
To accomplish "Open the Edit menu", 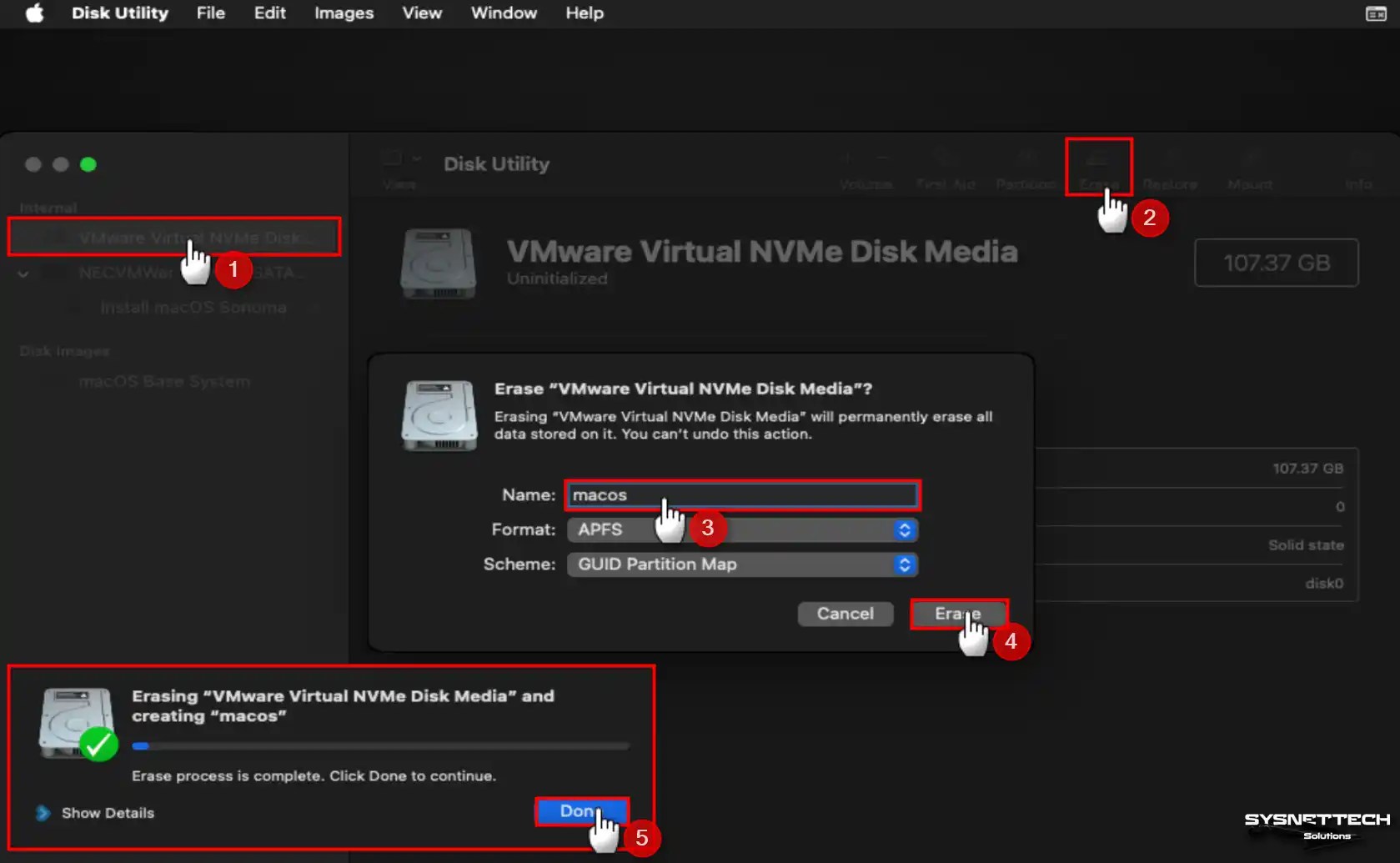I will (270, 13).
